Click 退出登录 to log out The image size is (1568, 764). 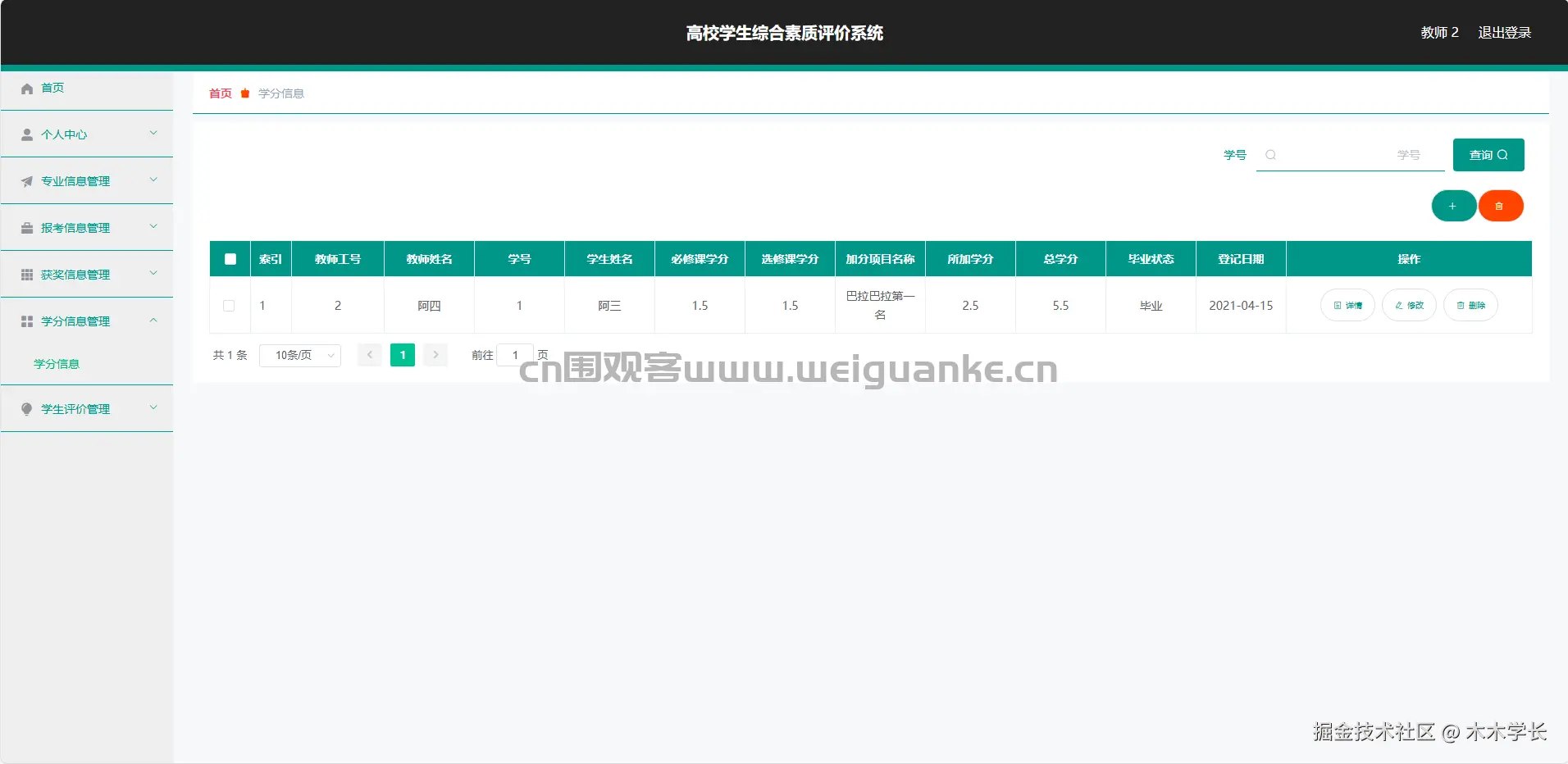click(x=1504, y=33)
